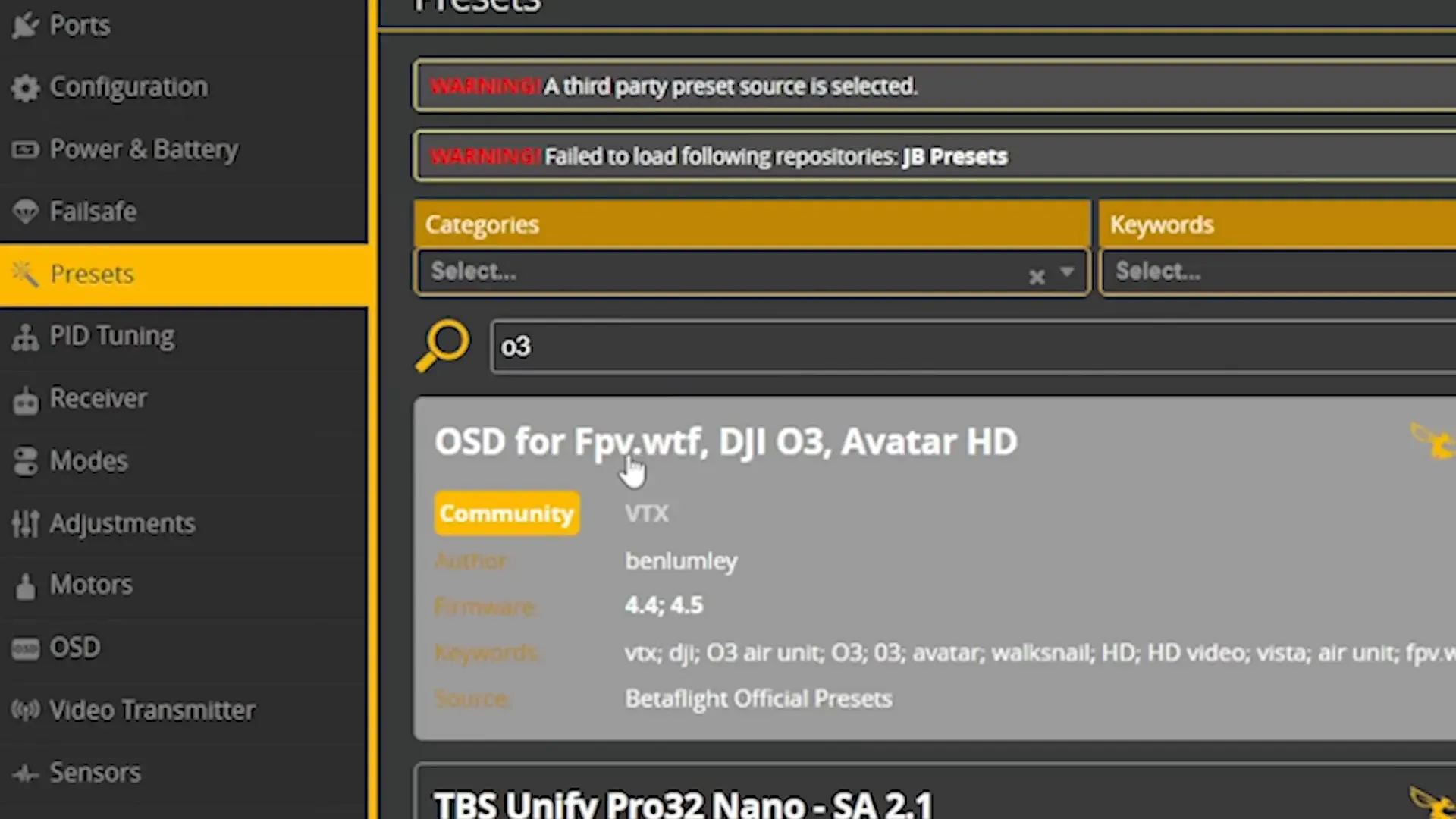This screenshot has height=819, width=1456.
Task: Click the Presets wand icon
Action: [x=25, y=274]
